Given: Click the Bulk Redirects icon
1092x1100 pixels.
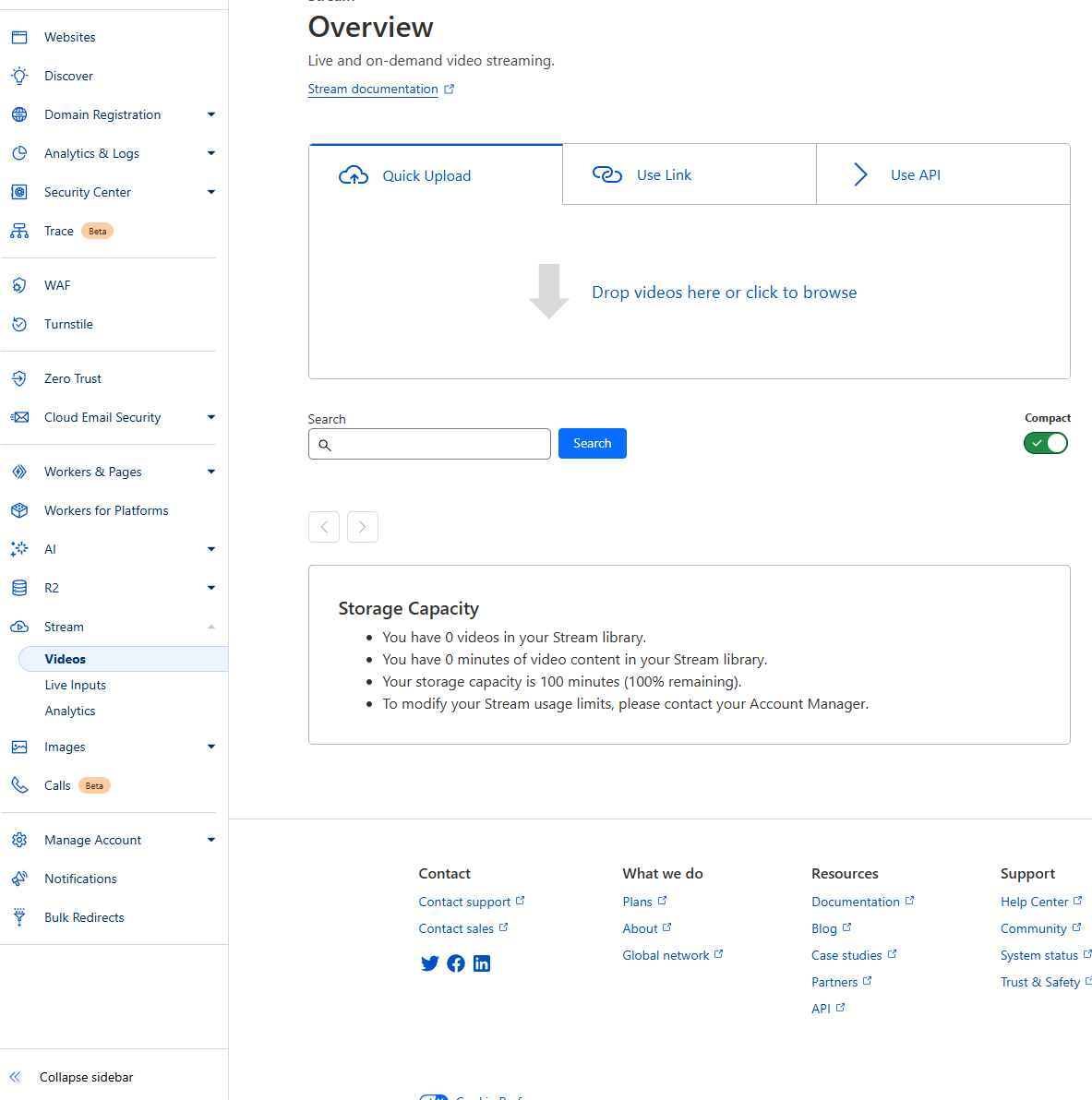Looking at the screenshot, I should (x=19, y=917).
